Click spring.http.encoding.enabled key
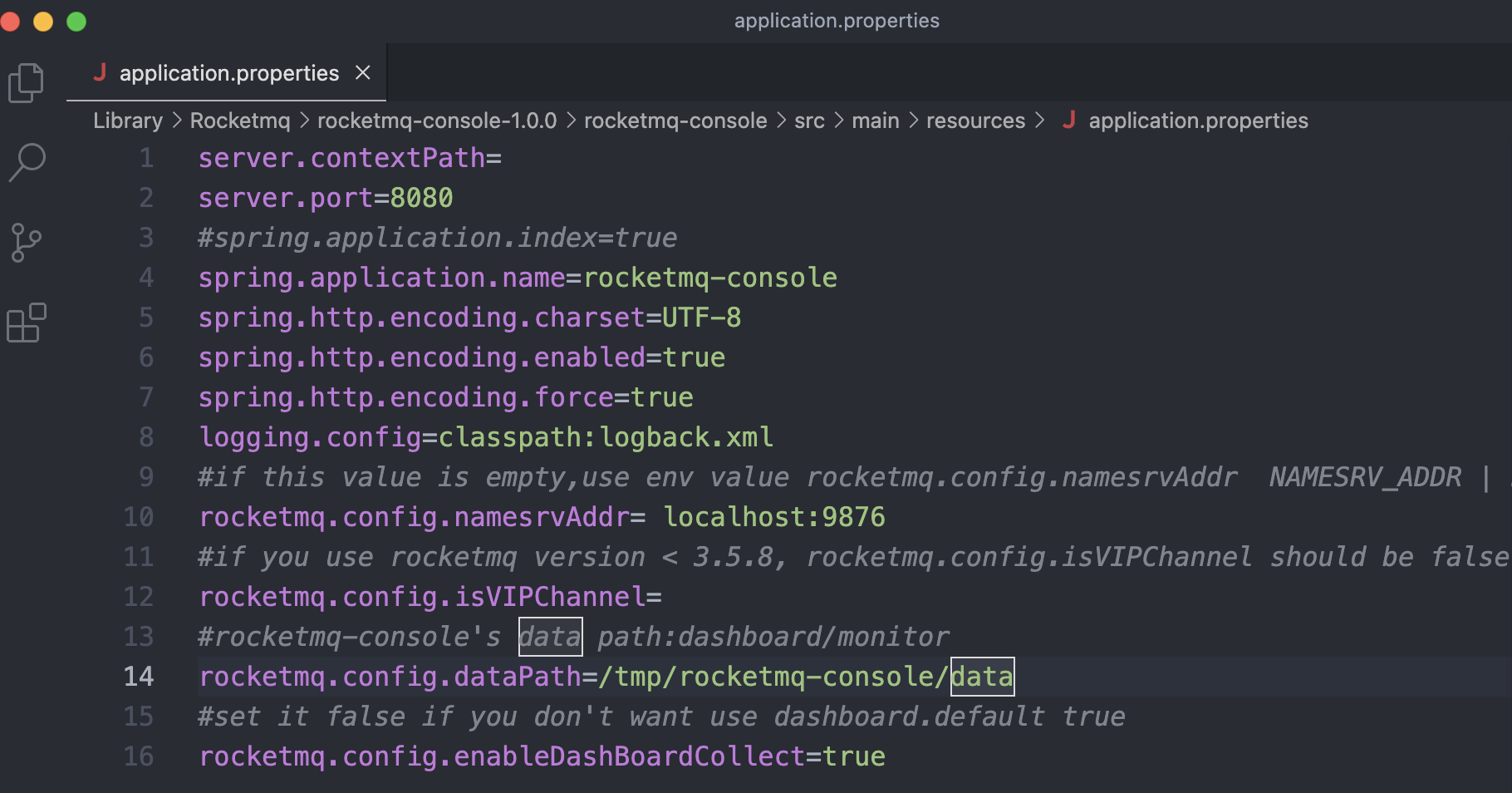 point(422,357)
